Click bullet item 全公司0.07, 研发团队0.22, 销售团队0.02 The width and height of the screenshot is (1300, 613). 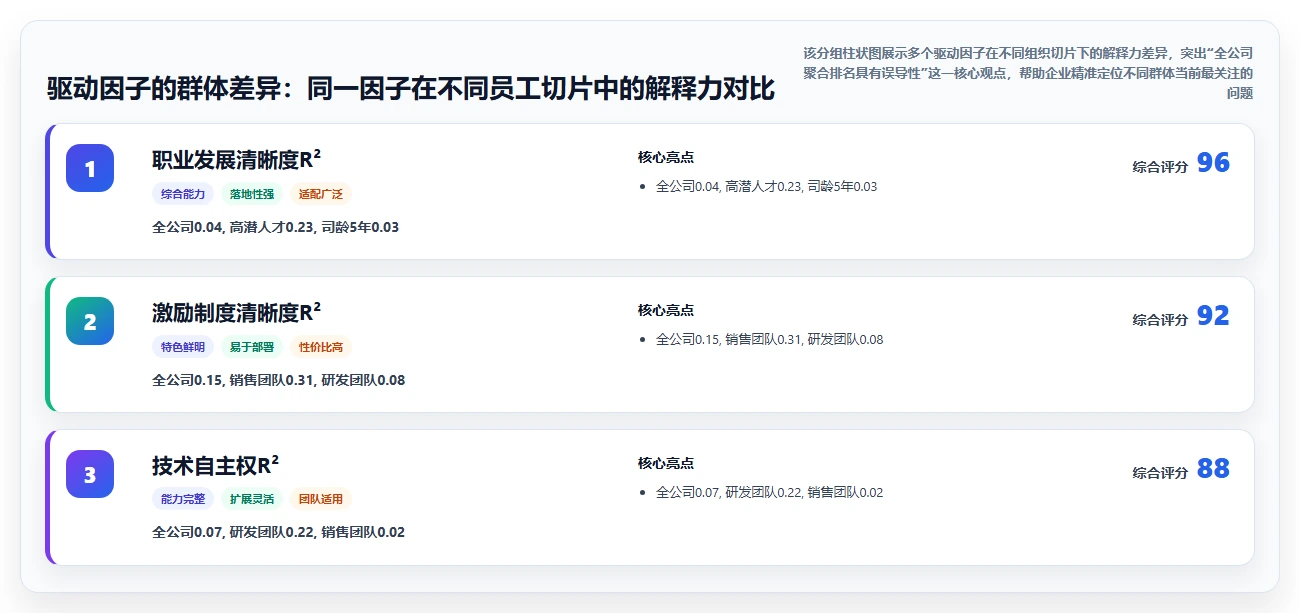pos(769,492)
